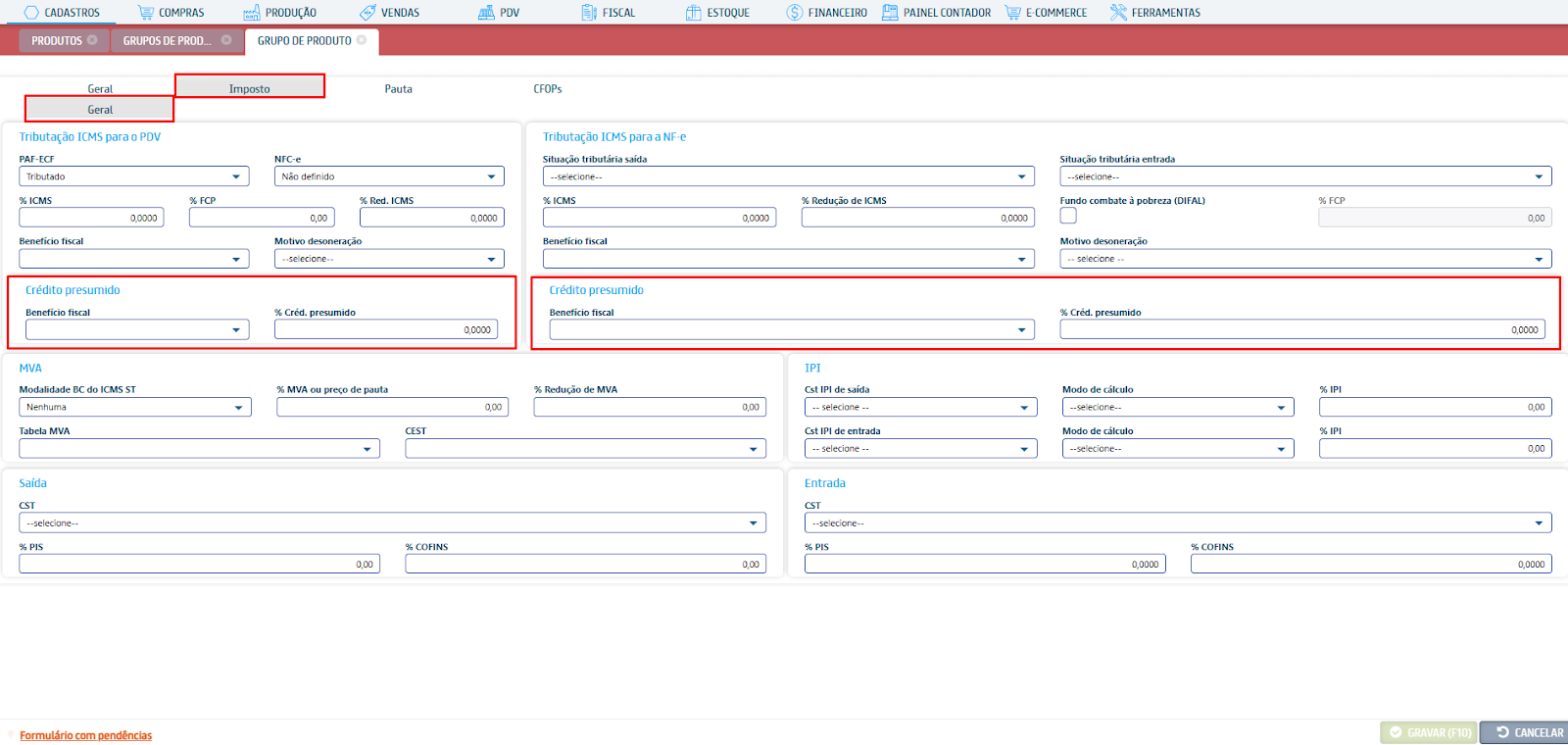Open Modo de cálculo dropdown for IPI saída
Viewport: 1568px width, 745px height.
click(x=1178, y=407)
